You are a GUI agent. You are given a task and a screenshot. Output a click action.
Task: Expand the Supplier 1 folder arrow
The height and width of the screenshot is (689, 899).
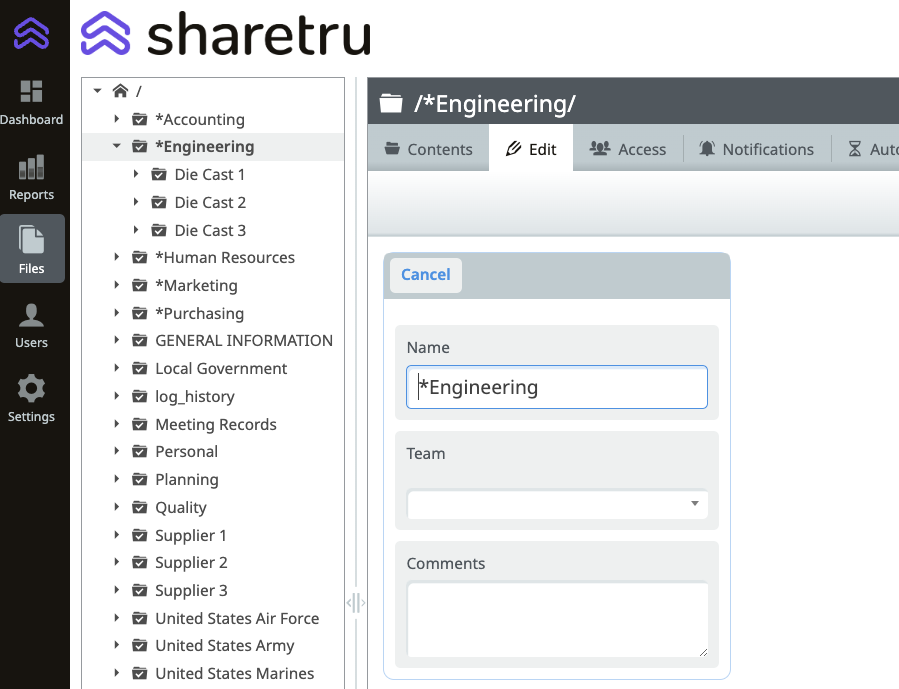(x=116, y=535)
